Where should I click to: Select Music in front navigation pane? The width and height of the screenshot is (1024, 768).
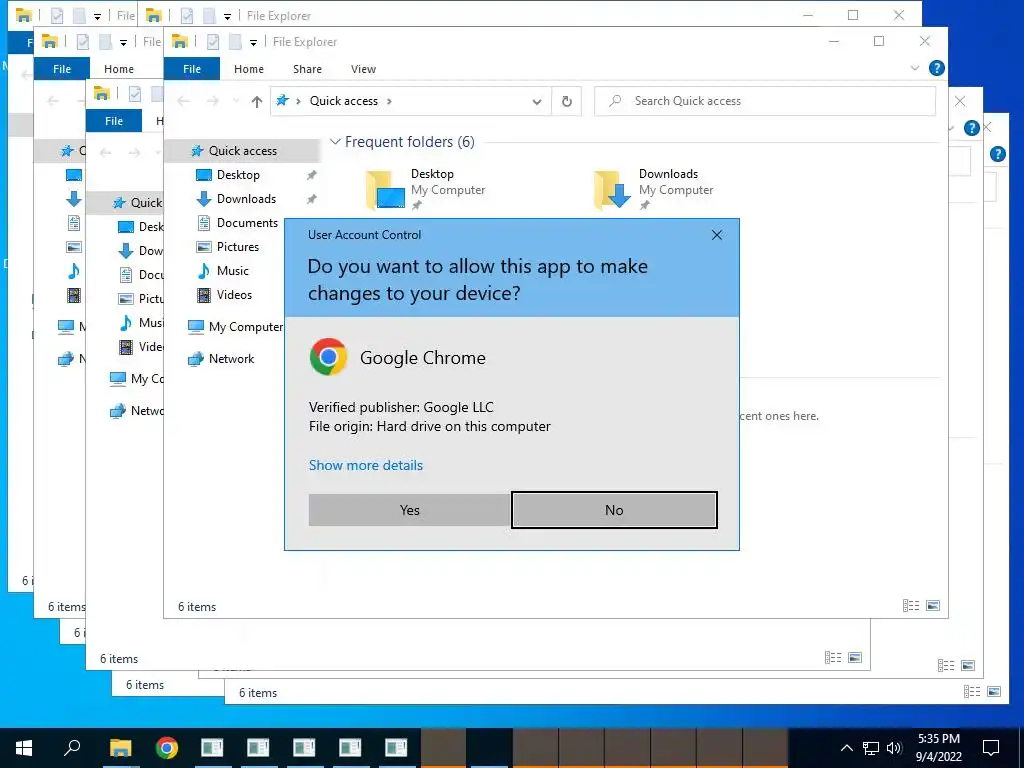tap(232, 270)
